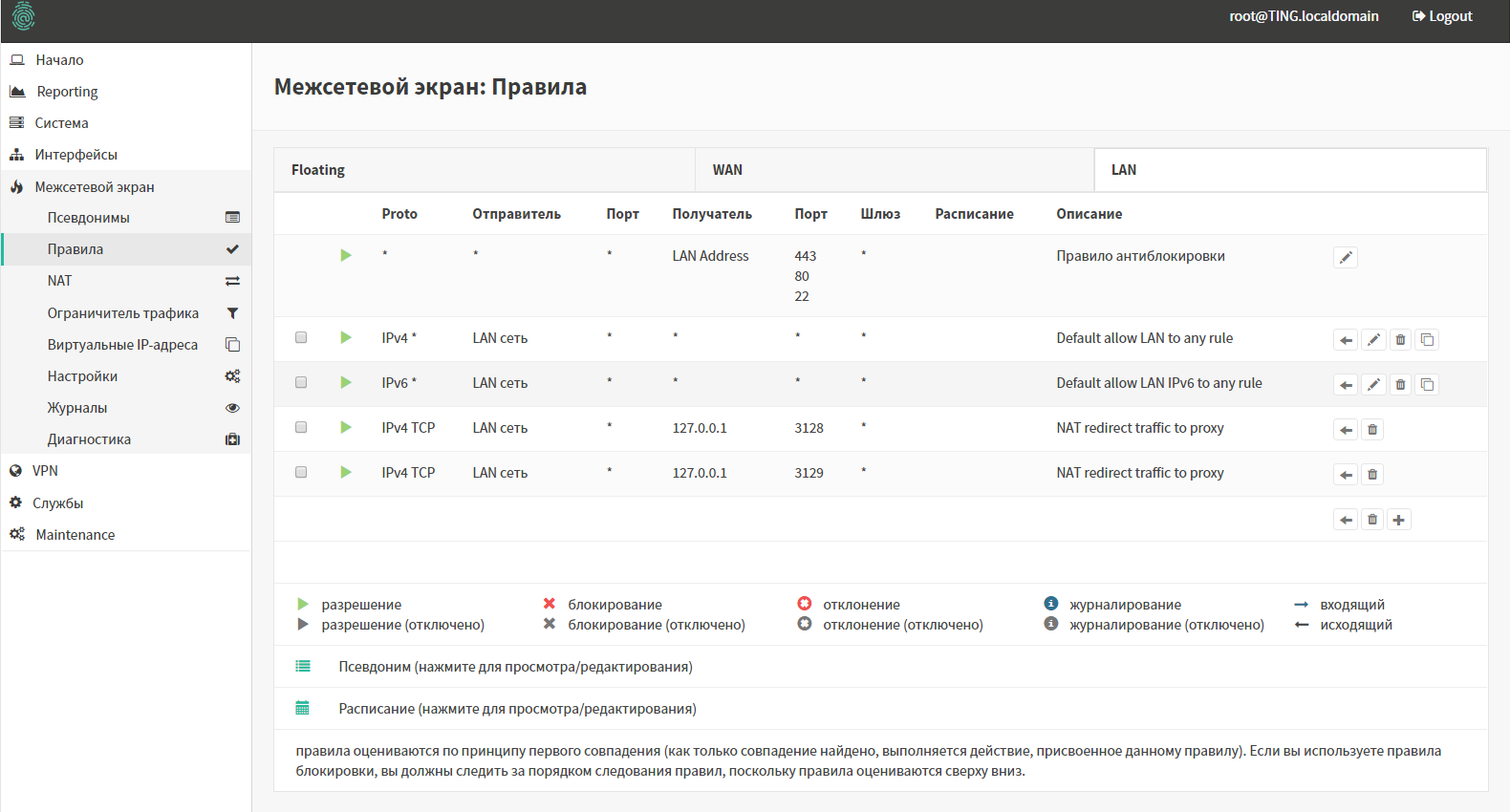Open the Floating rules tab
This screenshot has height=812, width=1510.
pyautogui.click(x=318, y=170)
